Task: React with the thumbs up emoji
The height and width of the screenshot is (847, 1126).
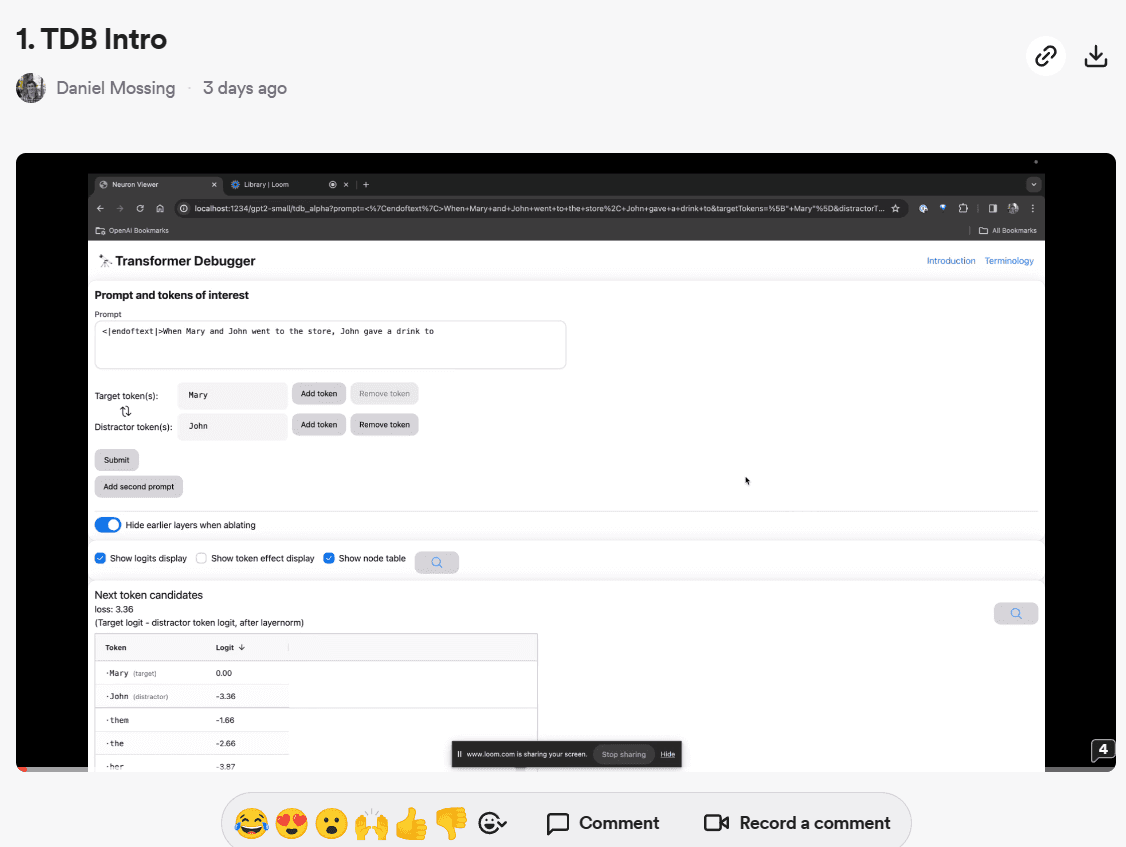Action: pyautogui.click(x=411, y=823)
